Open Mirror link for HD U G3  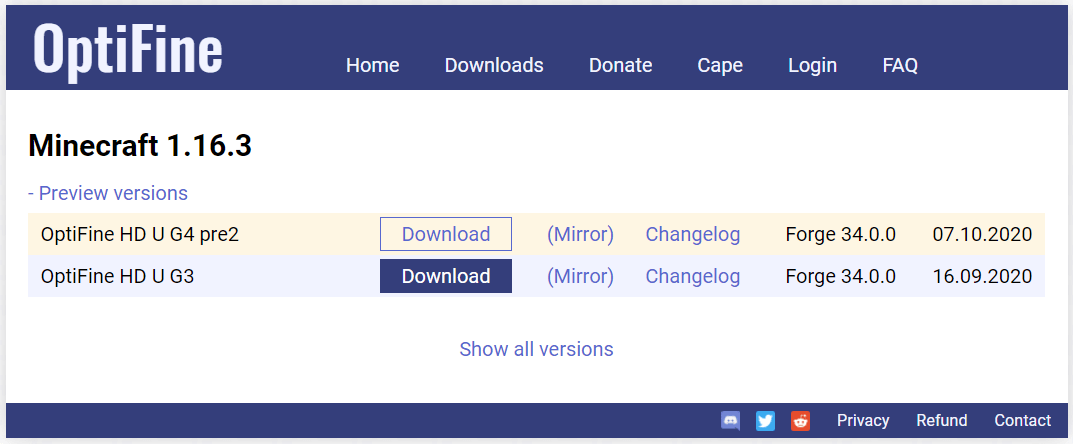click(580, 276)
